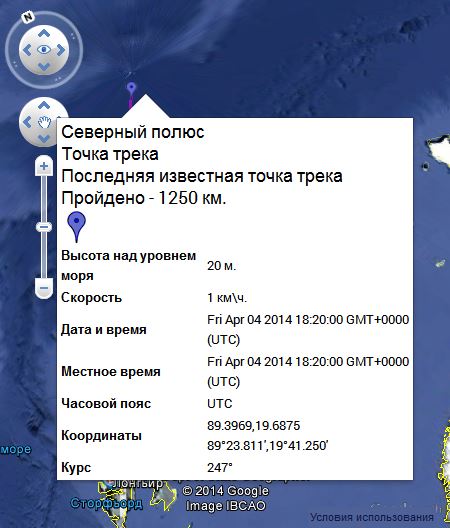Click the 89.3969,19.6875 coordinates value
Viewport: 450px width, 528px height.
point(253,426)
